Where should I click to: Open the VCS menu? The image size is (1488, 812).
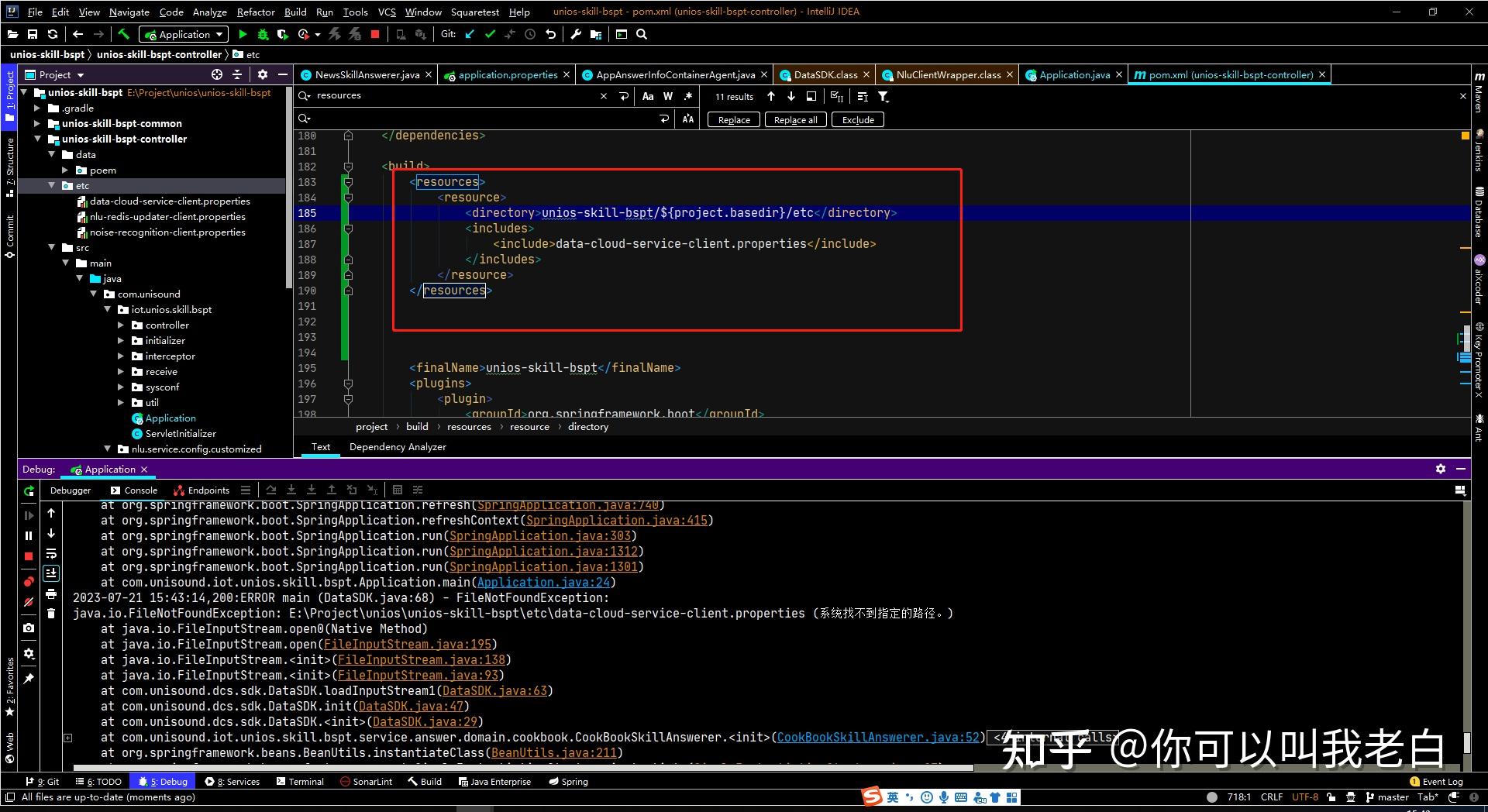pyautogui.click(x=387, y=12)
